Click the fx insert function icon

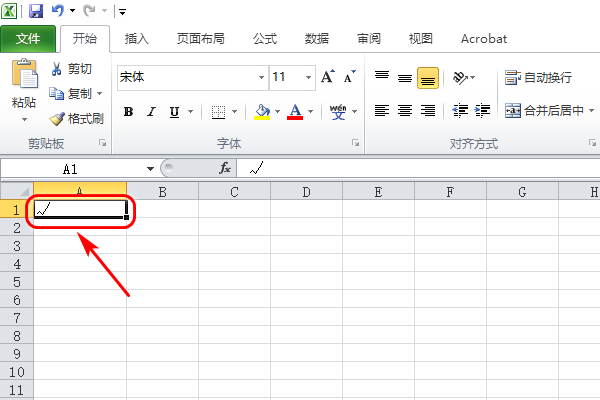coord(225,168)
